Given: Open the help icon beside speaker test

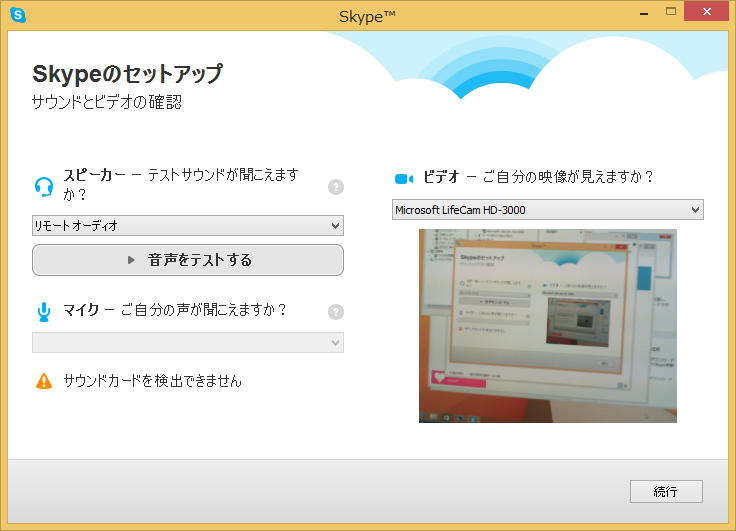Looking at the screenshot, I should (x=336, y=187).
